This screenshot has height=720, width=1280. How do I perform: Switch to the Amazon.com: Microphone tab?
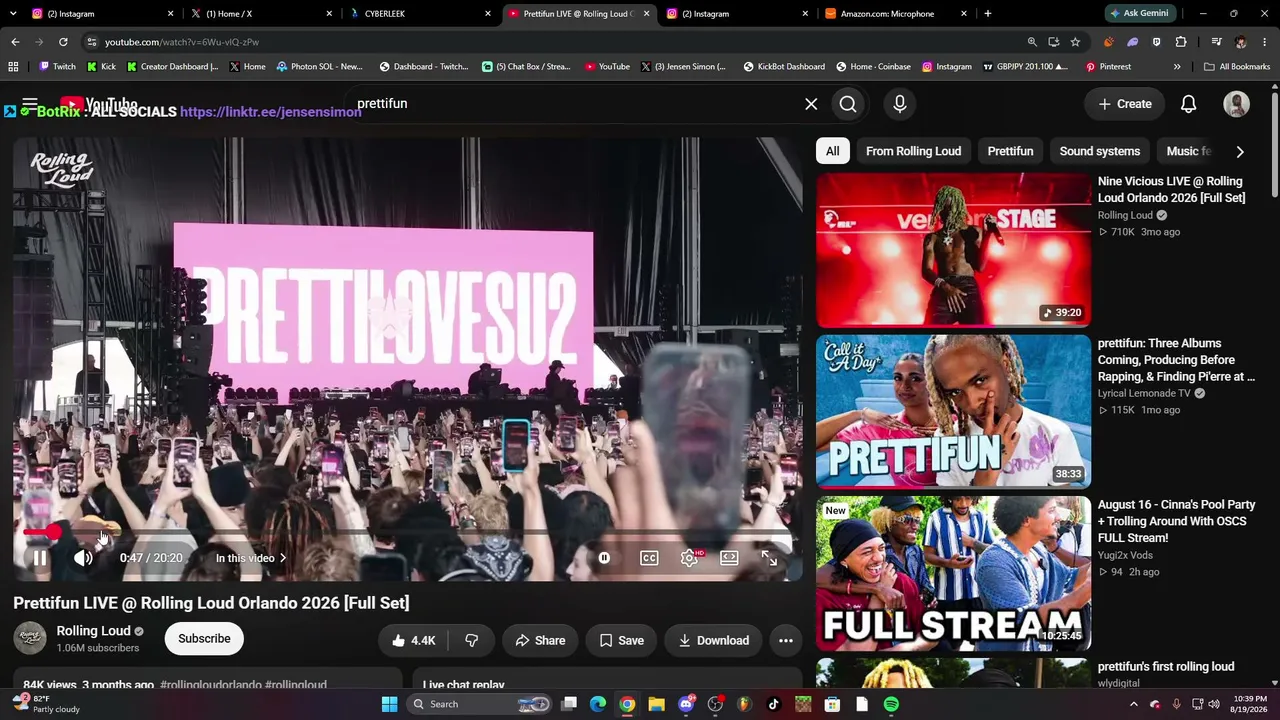click(x=895, y=14)
